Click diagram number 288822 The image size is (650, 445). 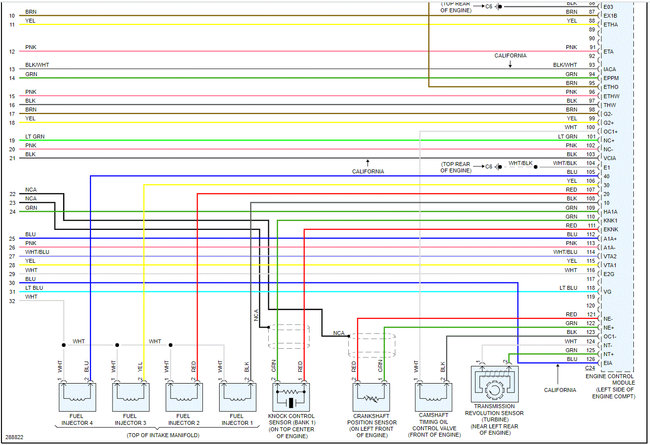pos(15,437)
